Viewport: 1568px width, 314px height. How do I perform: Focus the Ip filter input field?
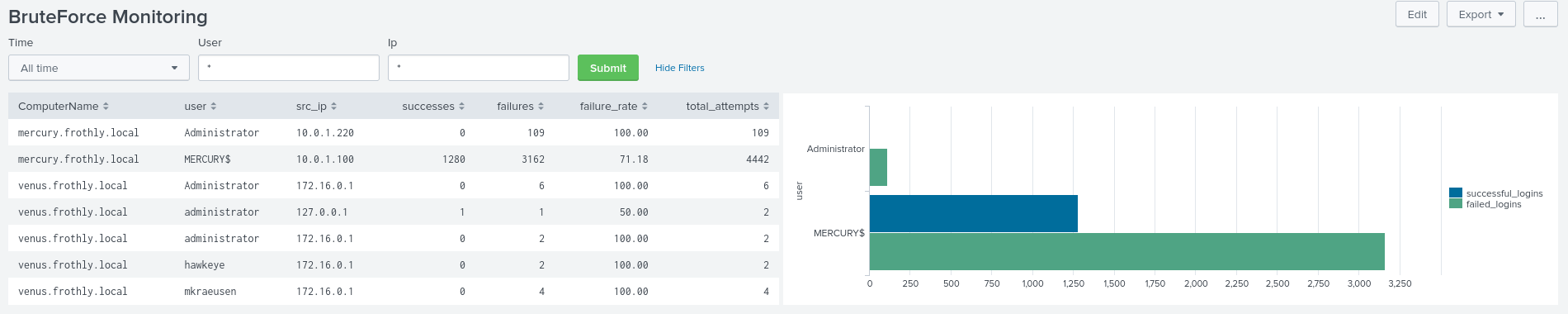coord(479,68)
